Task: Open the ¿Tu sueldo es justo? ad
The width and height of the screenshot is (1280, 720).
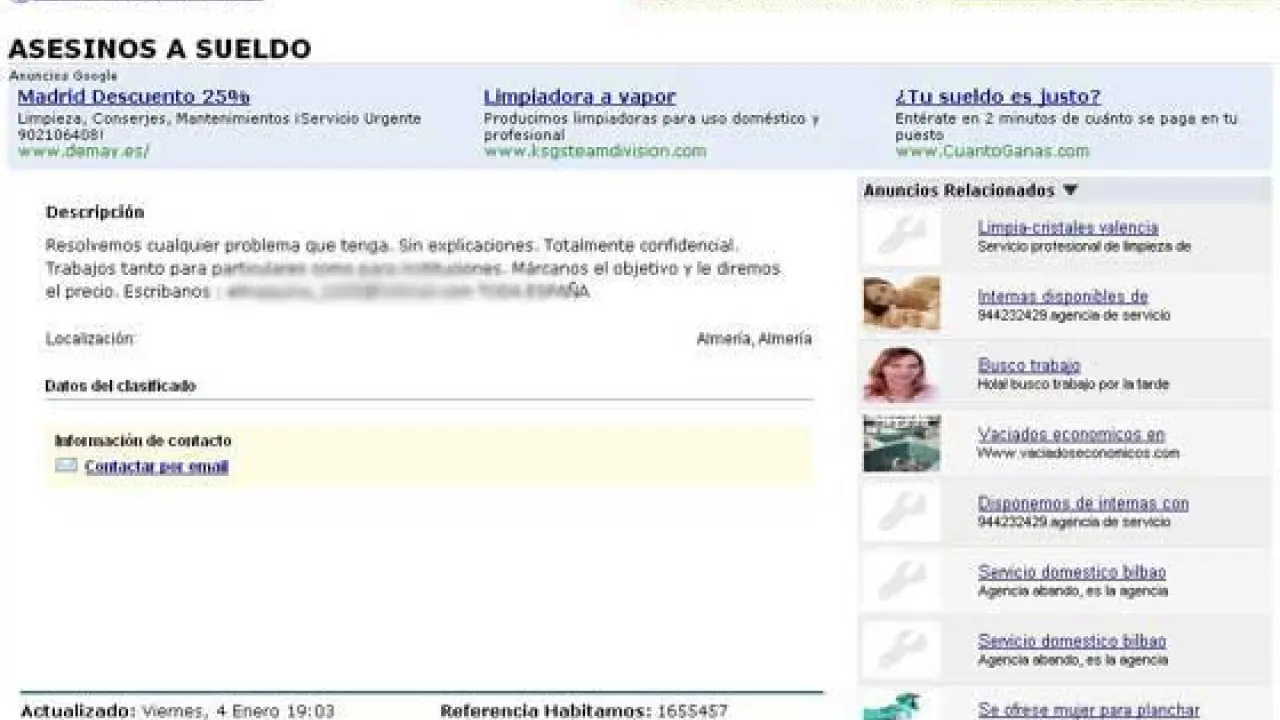Action: click(997, 97)
